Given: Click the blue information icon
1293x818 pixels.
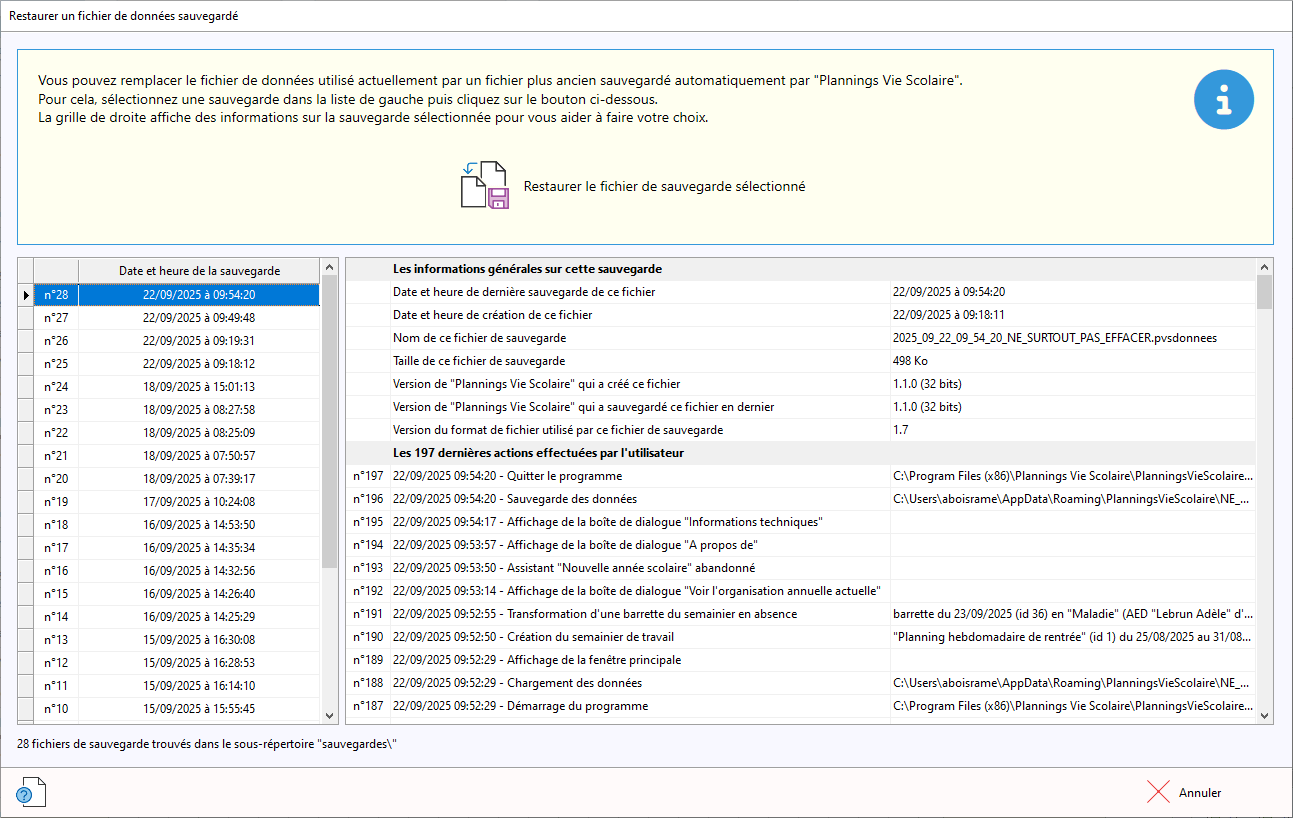Looking at the screenshot, I should (1224, 99).
